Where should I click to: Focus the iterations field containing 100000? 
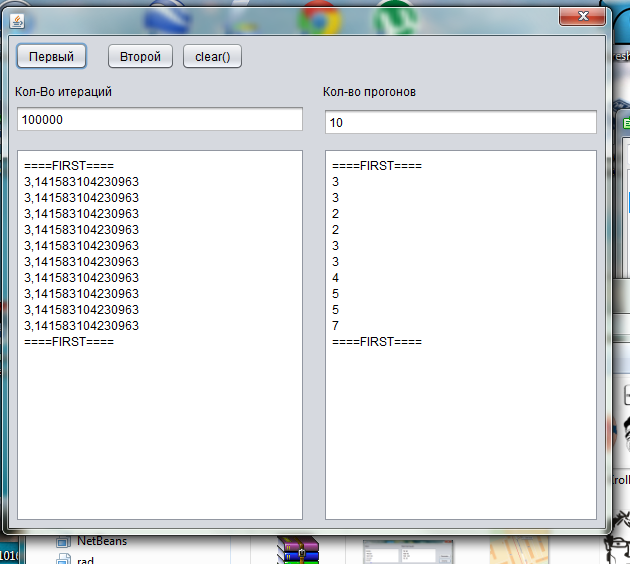(159, 119)
